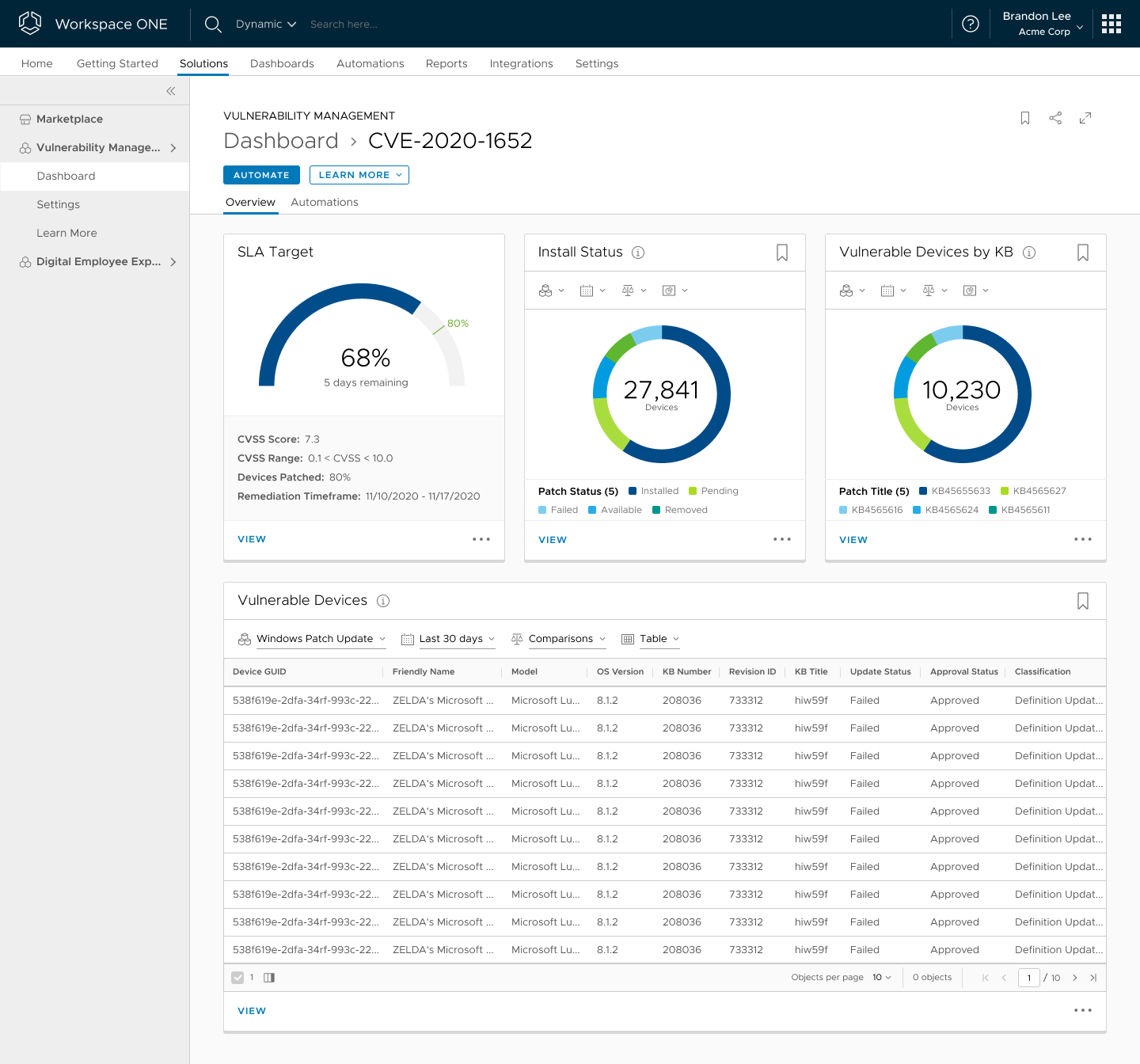1140x1064 pixels.
Task: Open Install Status category dropdown
Action: click(552, 291)
